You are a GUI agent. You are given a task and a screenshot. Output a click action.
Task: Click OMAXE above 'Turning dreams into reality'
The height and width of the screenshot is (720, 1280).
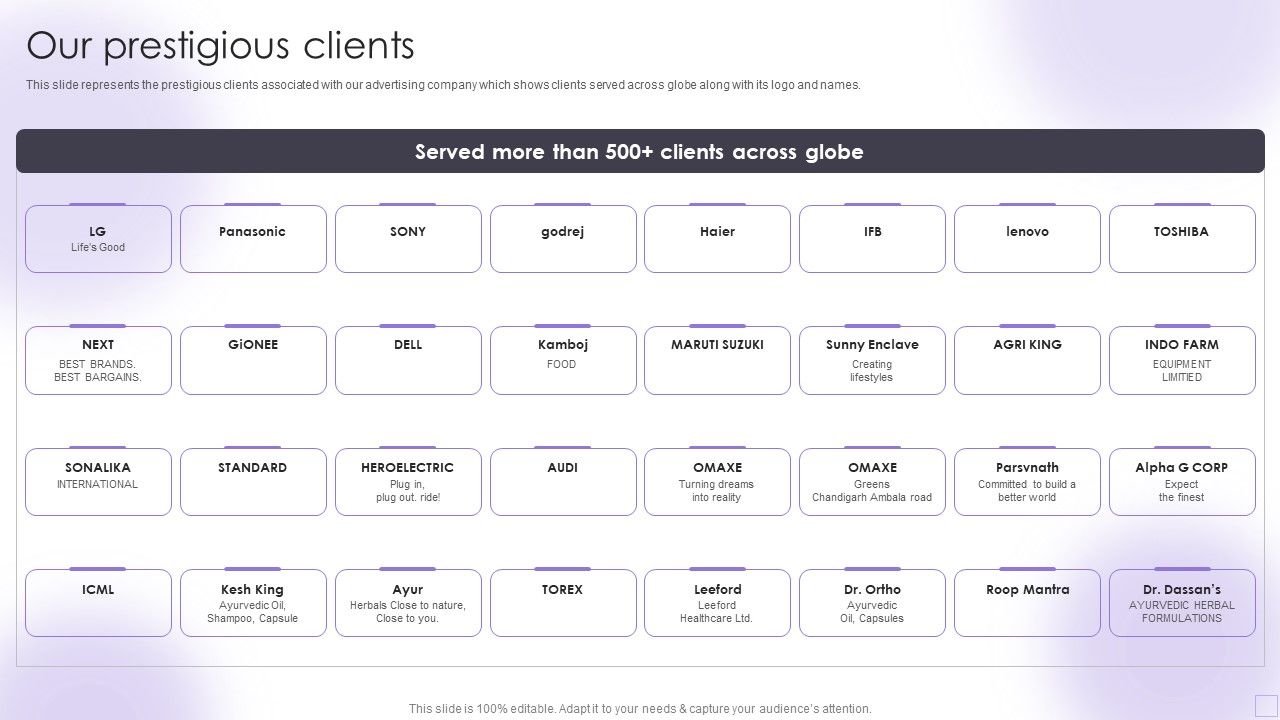tap(717, 468)
